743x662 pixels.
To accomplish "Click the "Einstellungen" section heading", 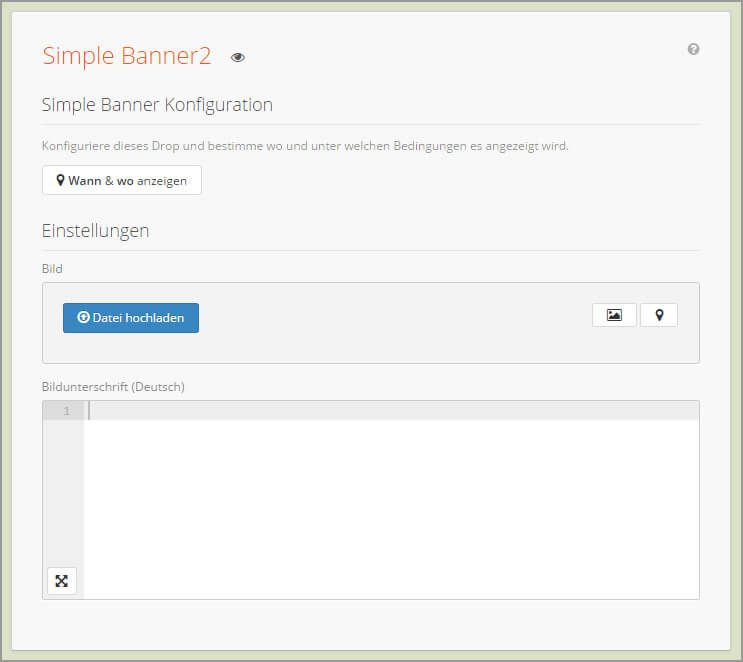I will tap(96, 231).
